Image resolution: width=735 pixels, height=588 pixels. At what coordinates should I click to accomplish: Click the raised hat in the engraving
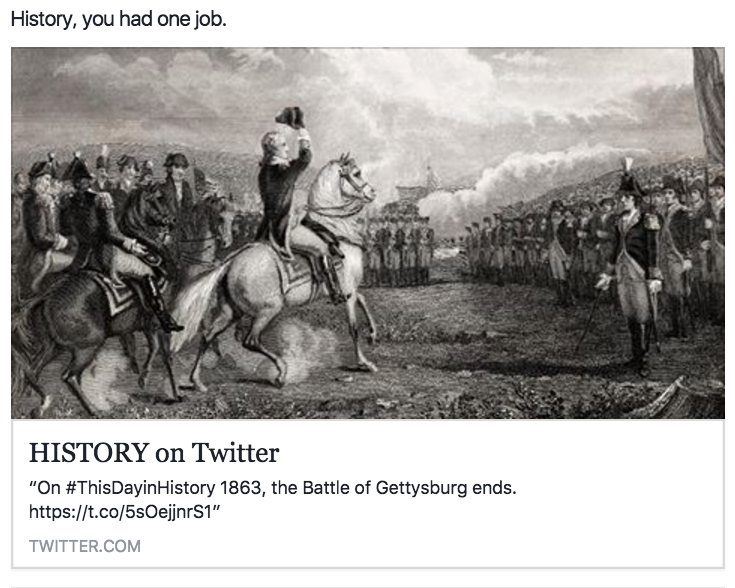pyautogui.click(x=290, y=116)
